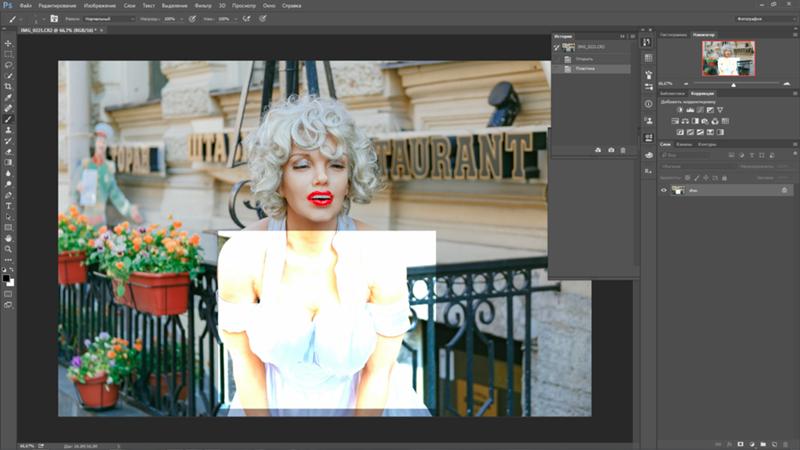Toggle airbrush mode in options bar
This screenshot has width=800, height=450.
point(247,18)
